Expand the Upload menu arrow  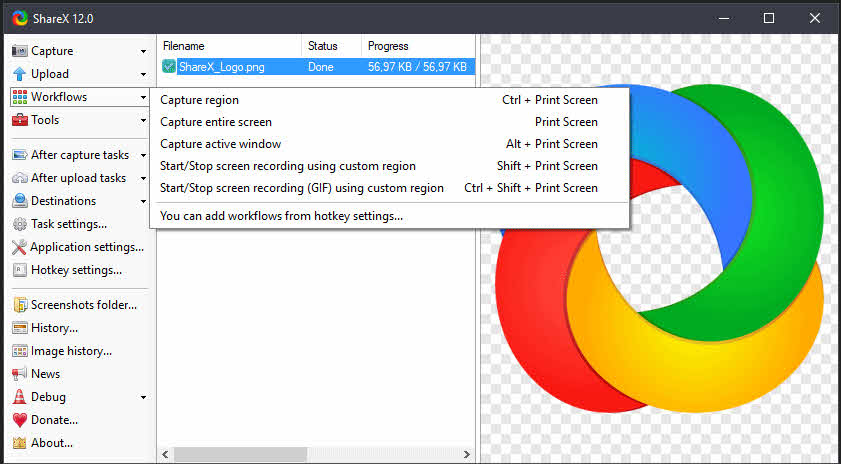(143, 75)
